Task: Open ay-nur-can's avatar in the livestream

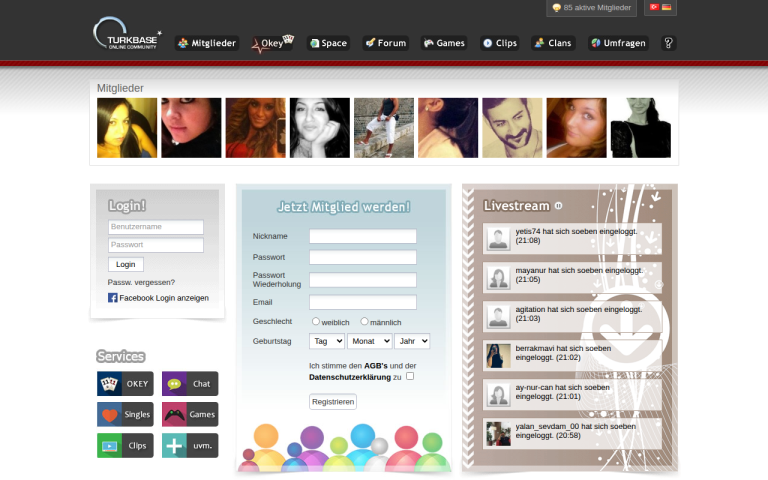Action: pyautogui.click(x=499, y=395)
